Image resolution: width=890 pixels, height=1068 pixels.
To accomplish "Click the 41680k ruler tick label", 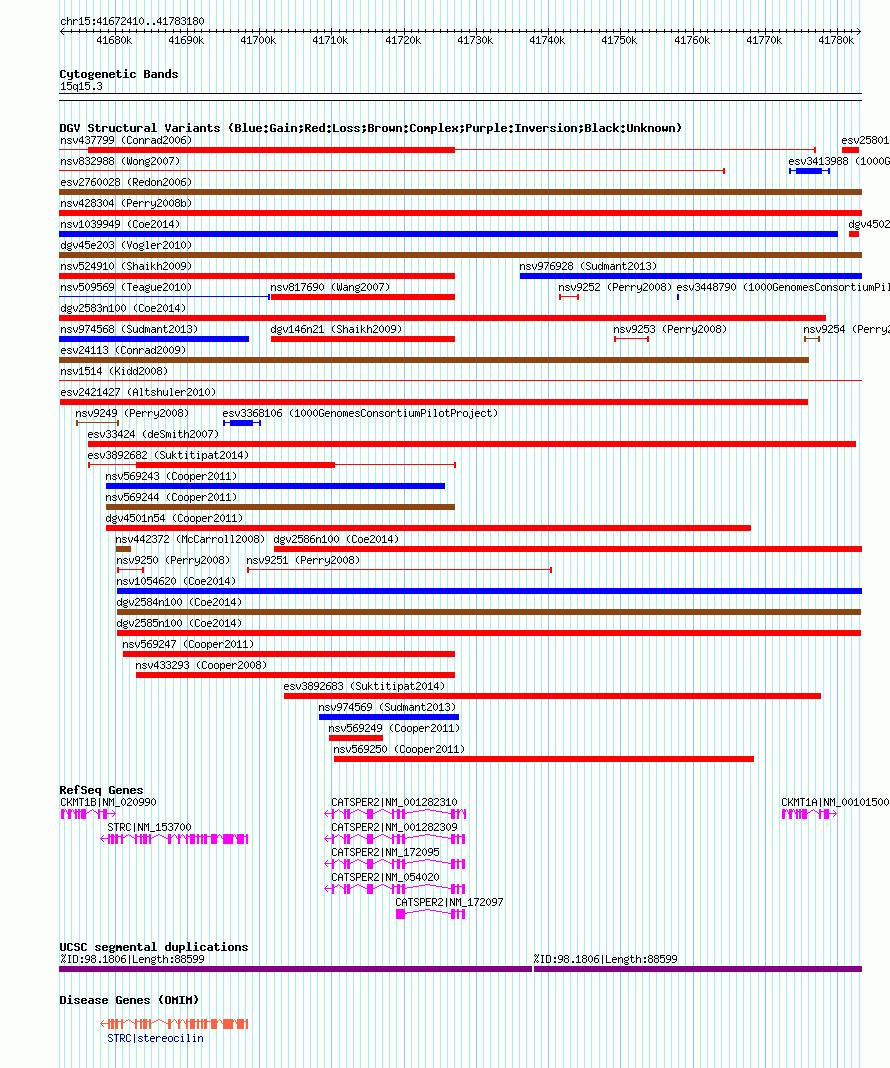I will (x=114, y=41).
